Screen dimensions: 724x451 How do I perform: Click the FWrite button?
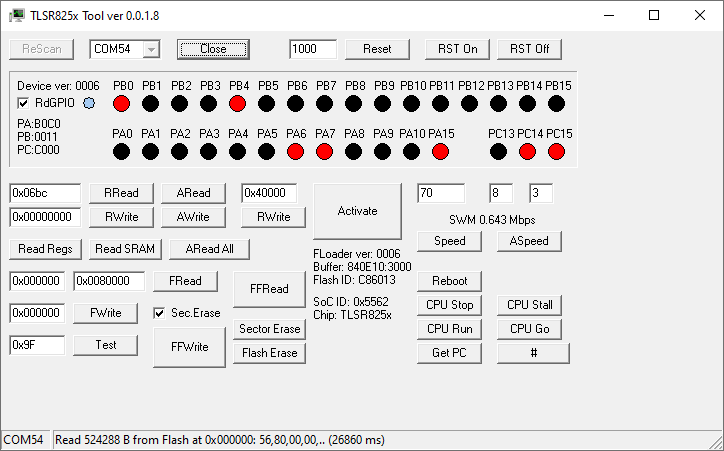tap(105, 313)
